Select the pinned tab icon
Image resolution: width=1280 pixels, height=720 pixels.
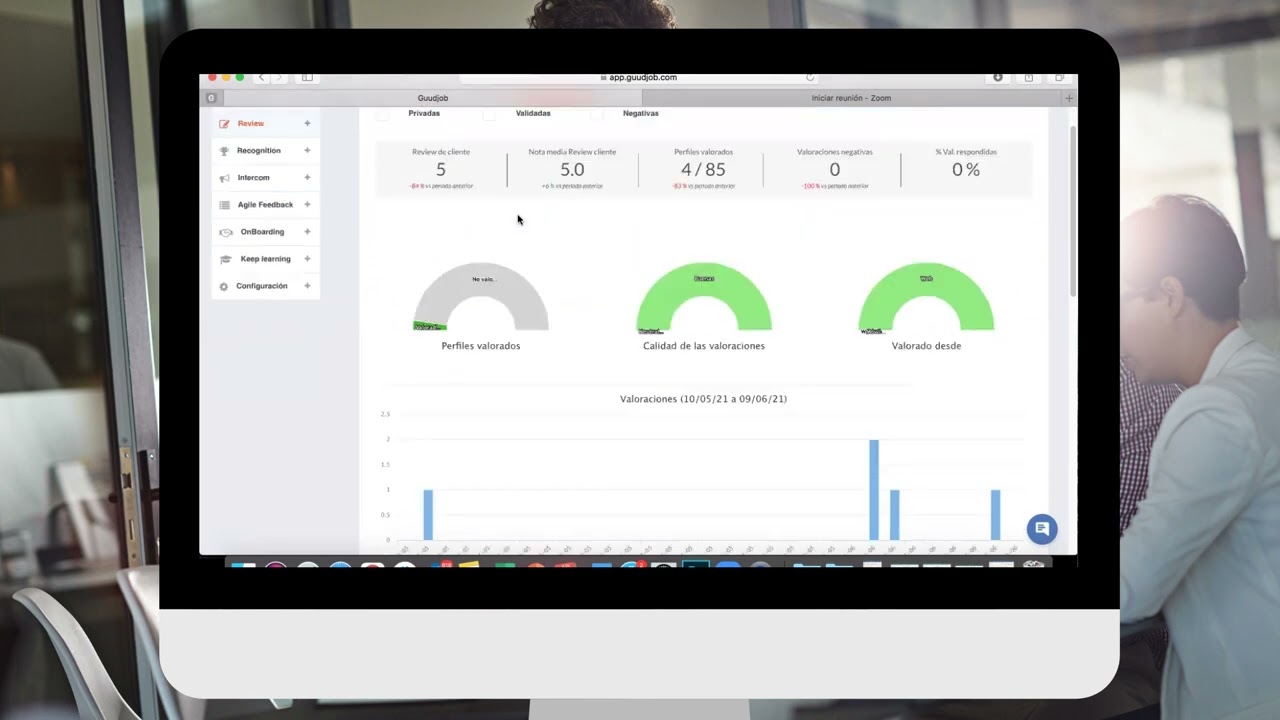click(x=211, y=98)
